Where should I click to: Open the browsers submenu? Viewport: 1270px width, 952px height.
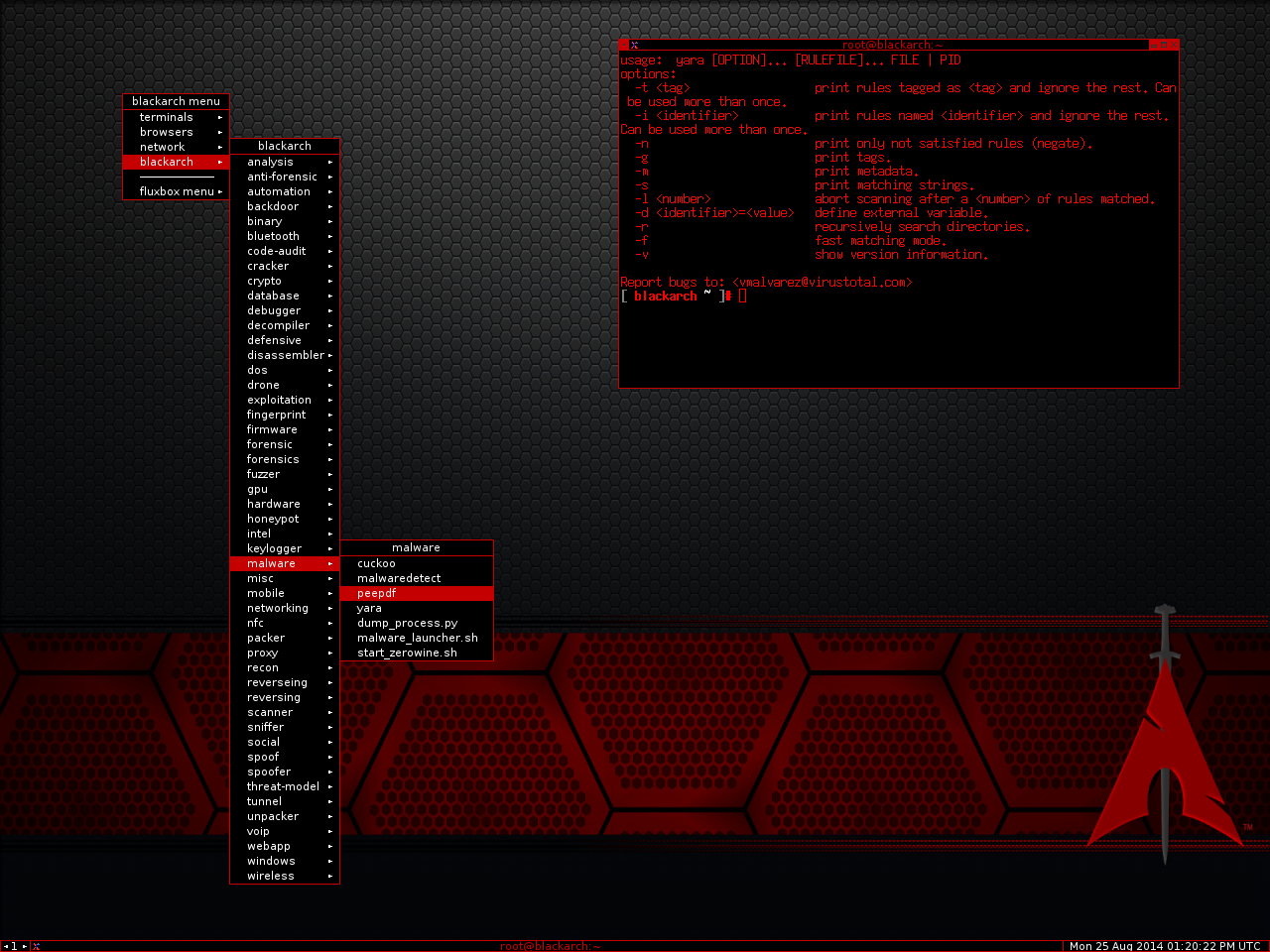click(176, 132)
